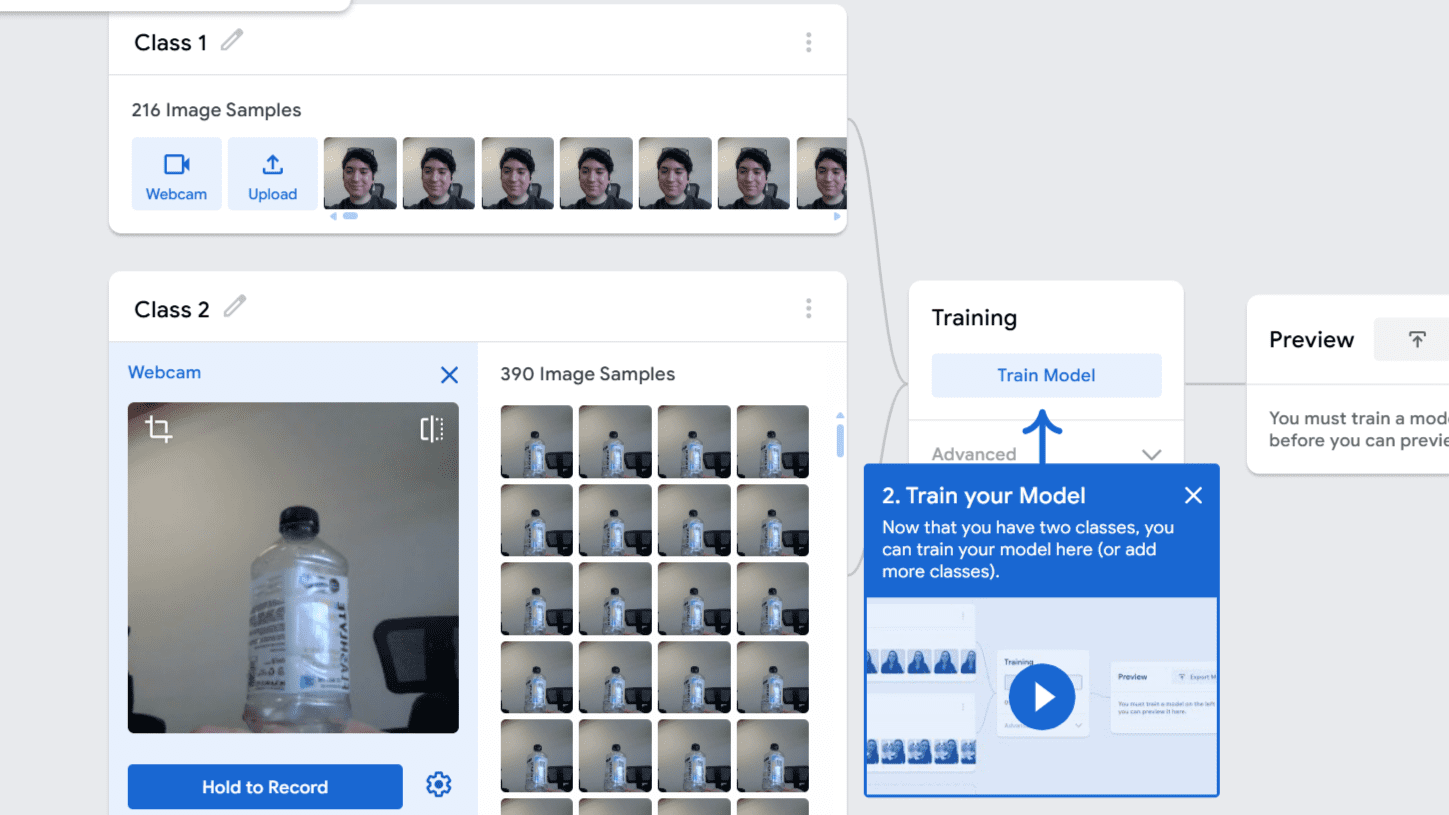Screen dimensions: 1449x815
Task: Click the live webcam preview image
Action: pos(293,568)
